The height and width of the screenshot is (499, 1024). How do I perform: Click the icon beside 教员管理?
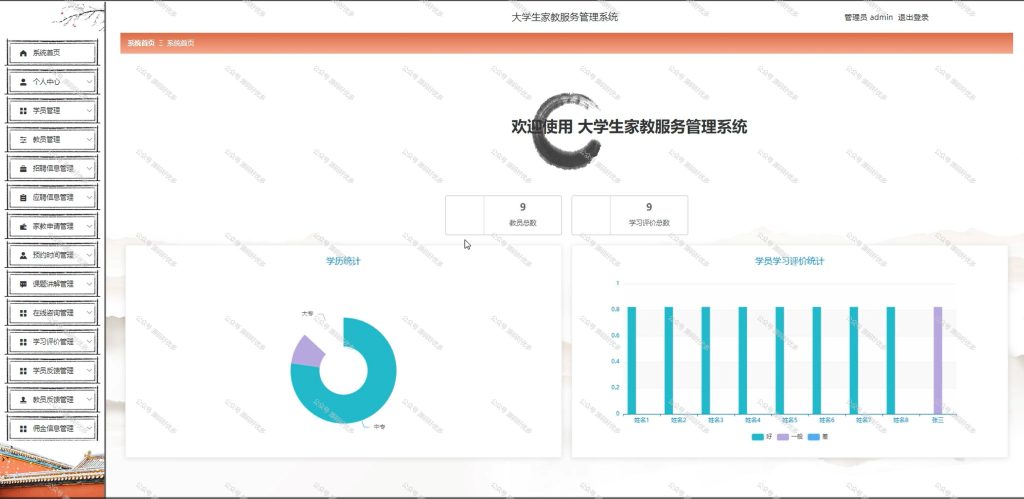pyautogui.click(x=24, y=140)
